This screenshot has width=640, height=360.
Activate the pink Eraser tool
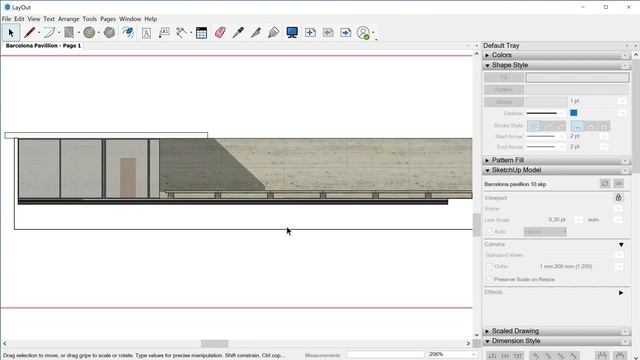tap(220, 33)
